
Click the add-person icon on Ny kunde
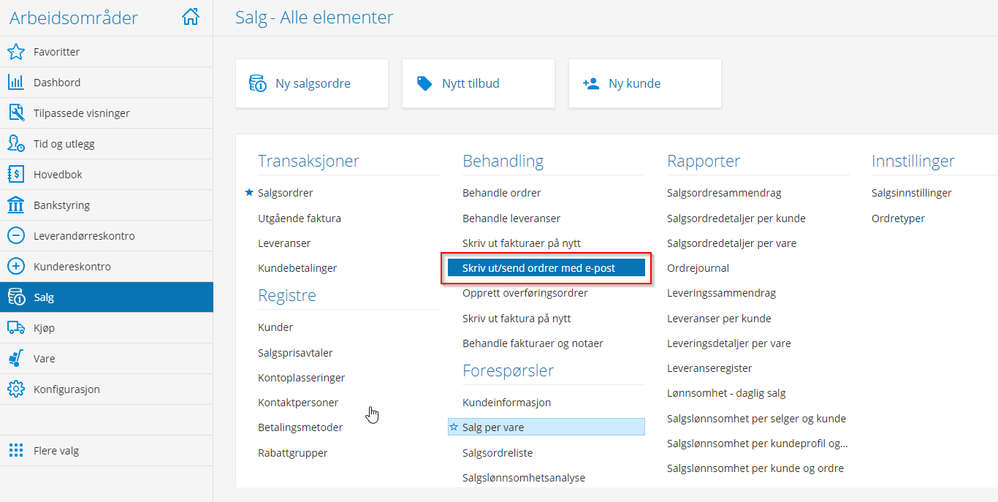pos(591,83)
